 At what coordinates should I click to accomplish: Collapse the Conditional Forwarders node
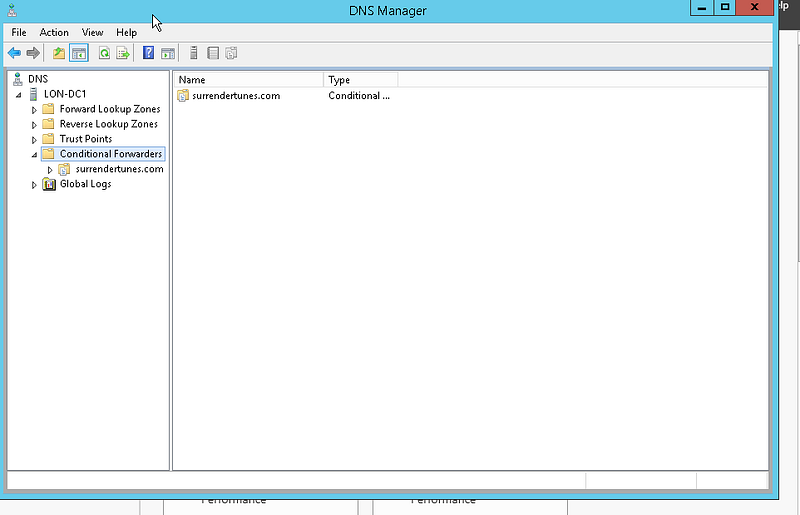(x=34, y=155)
